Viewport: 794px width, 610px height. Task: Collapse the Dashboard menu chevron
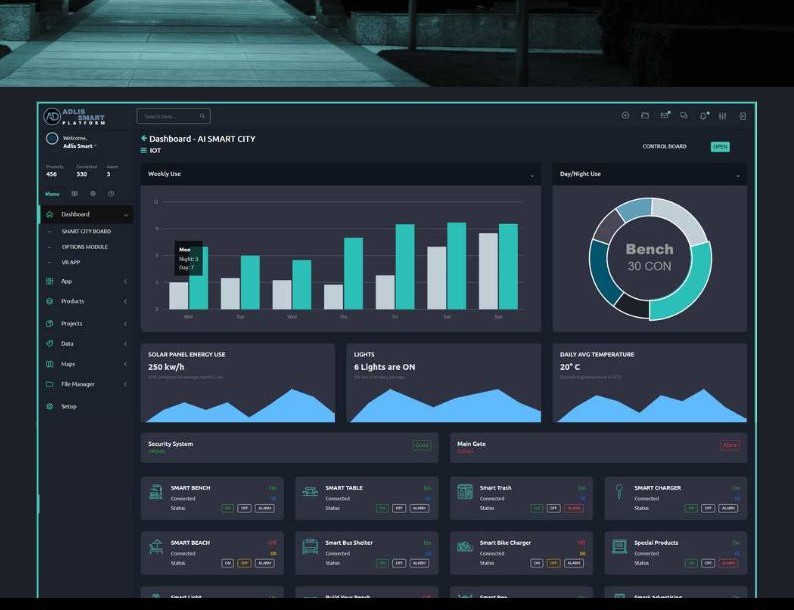pyautogui.click(x=126, y=215)
